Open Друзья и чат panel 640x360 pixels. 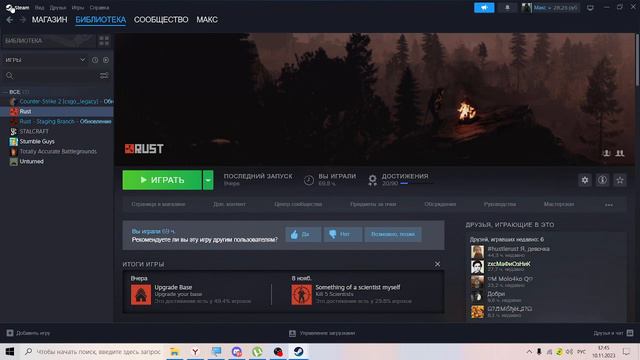tap(613, 333)
